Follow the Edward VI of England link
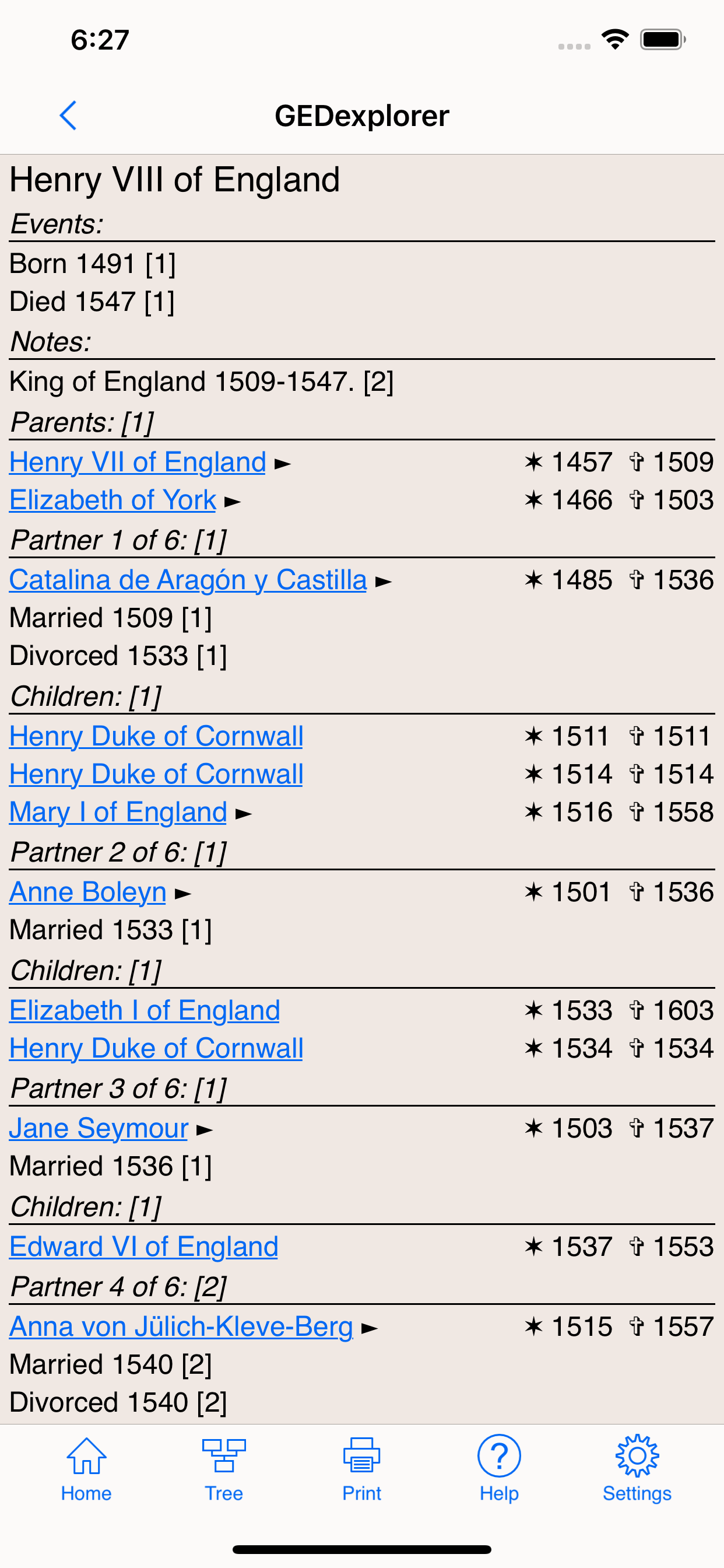The width and height of the screenshot is (724, 1568). pos(143,1247)
